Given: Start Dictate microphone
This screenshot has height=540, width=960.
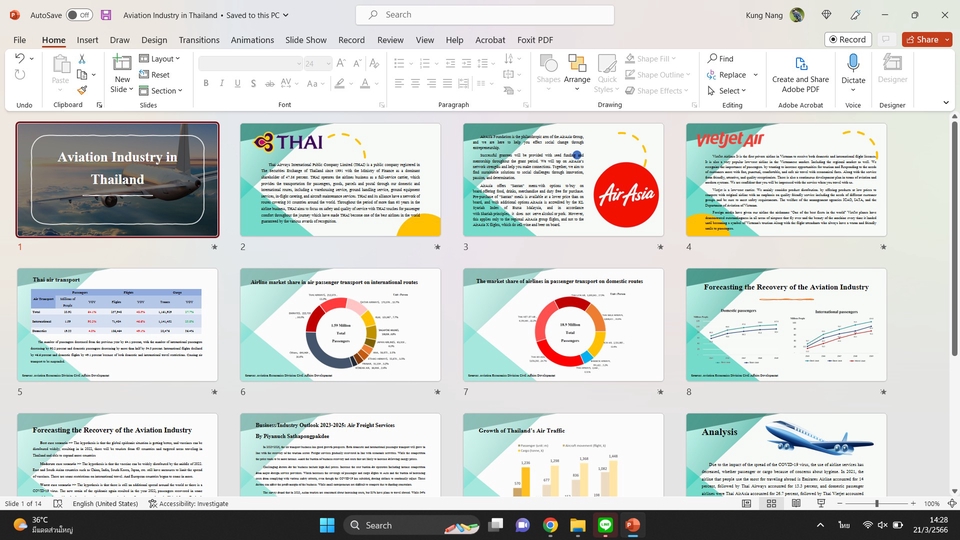Looking at the screenshot, I should 853,72.
